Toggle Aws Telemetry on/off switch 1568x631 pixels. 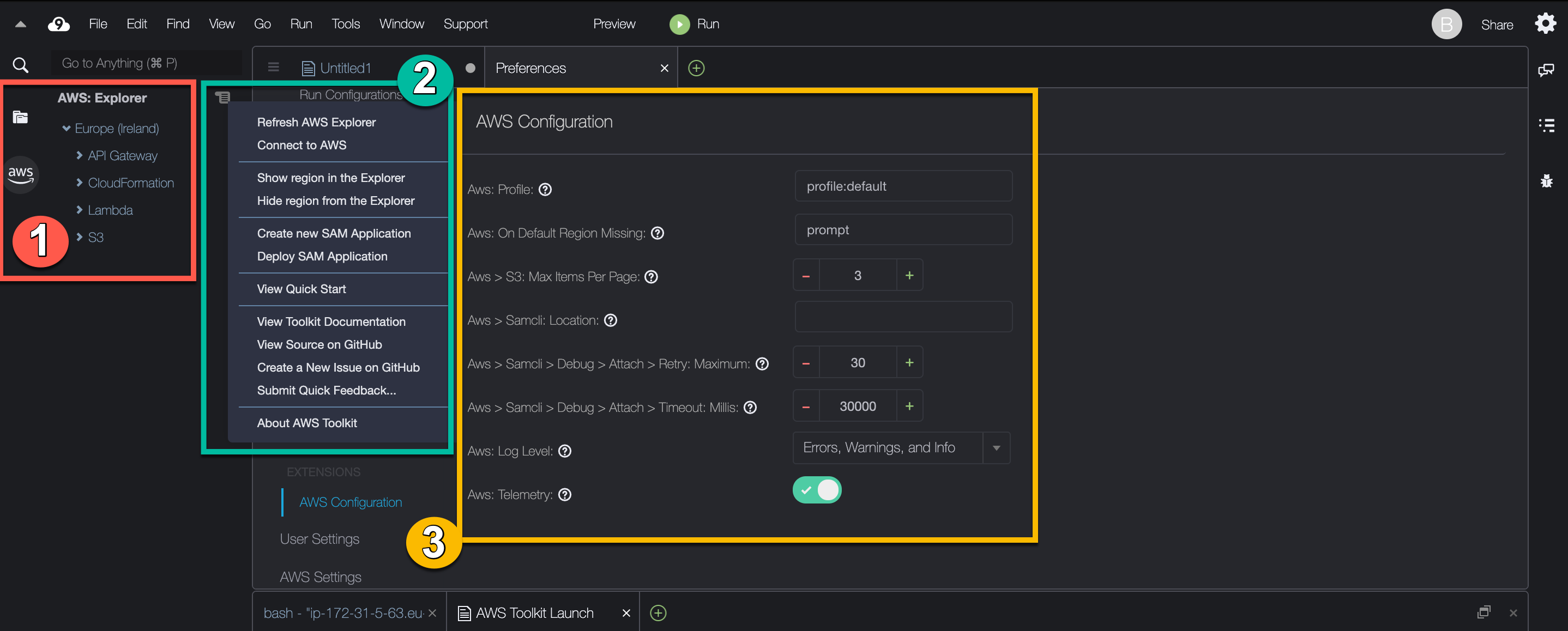(817, 490)
